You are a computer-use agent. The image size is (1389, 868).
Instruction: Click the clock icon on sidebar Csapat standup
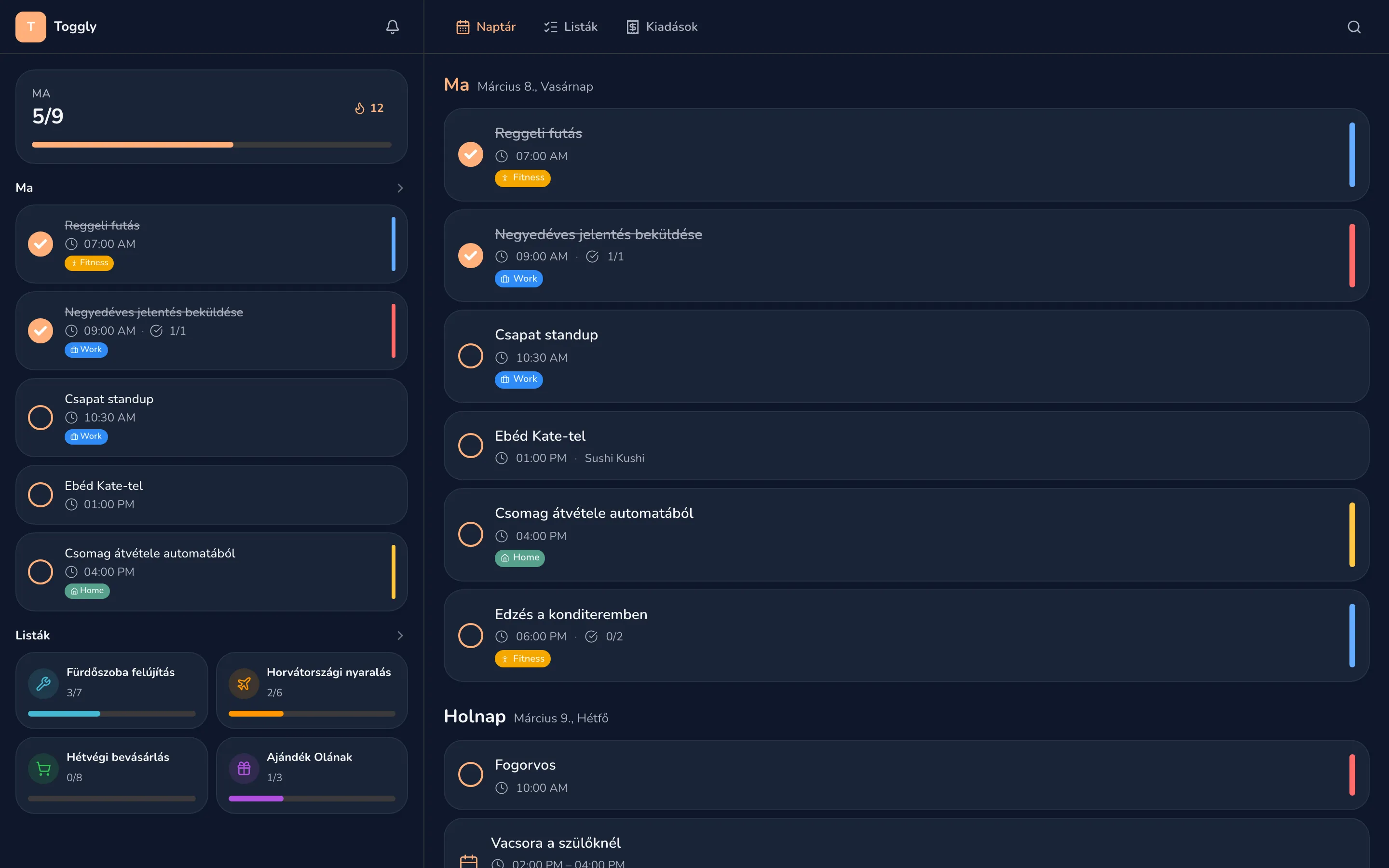[71, 417]
